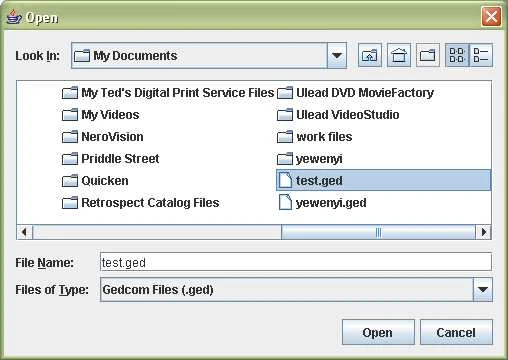Image resolution: width=508 pixels, height=360 pixels.
Task: Close the Open dialog window
Action: tap(491, 16)
